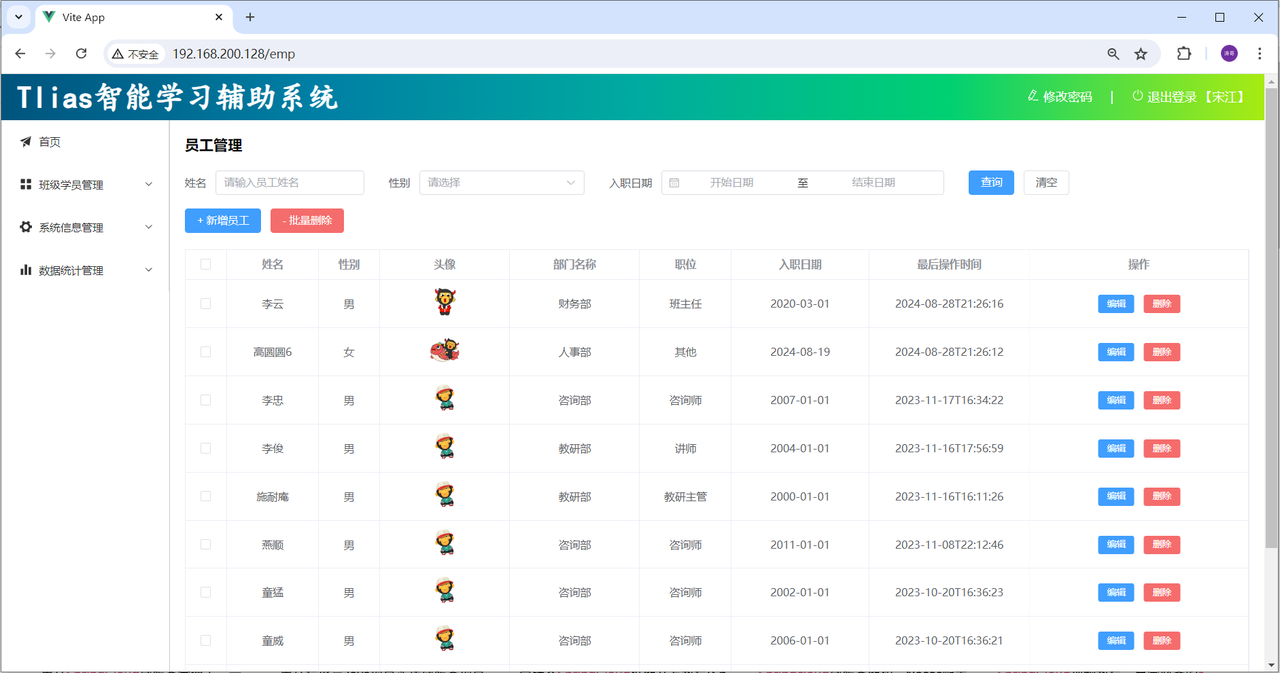Focus the 姓名 employee name input
The image size is (1280, 673).
click(x=290, y=183)
